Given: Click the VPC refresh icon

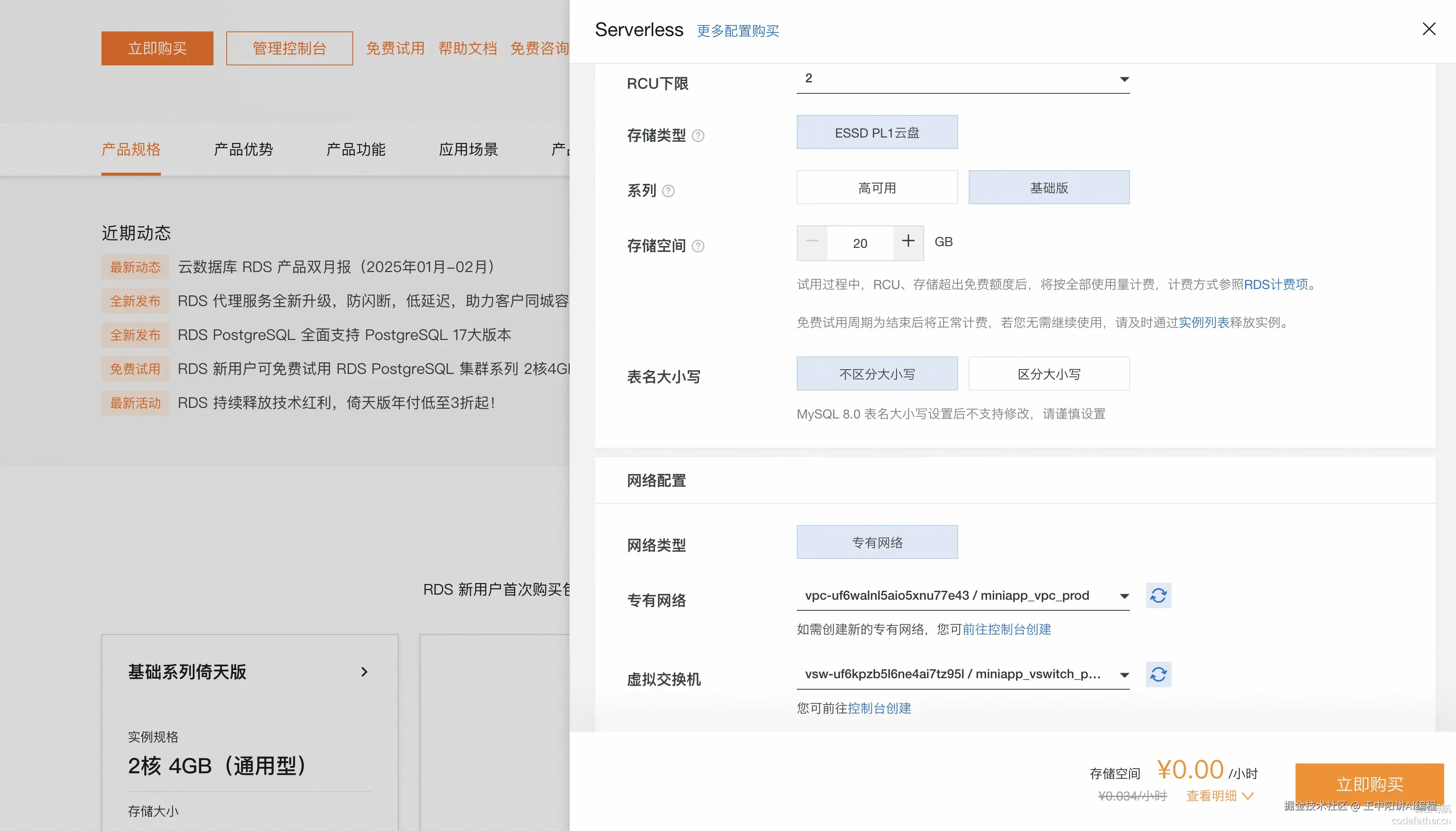Looking at the screenshot, I should [1158, 595].
